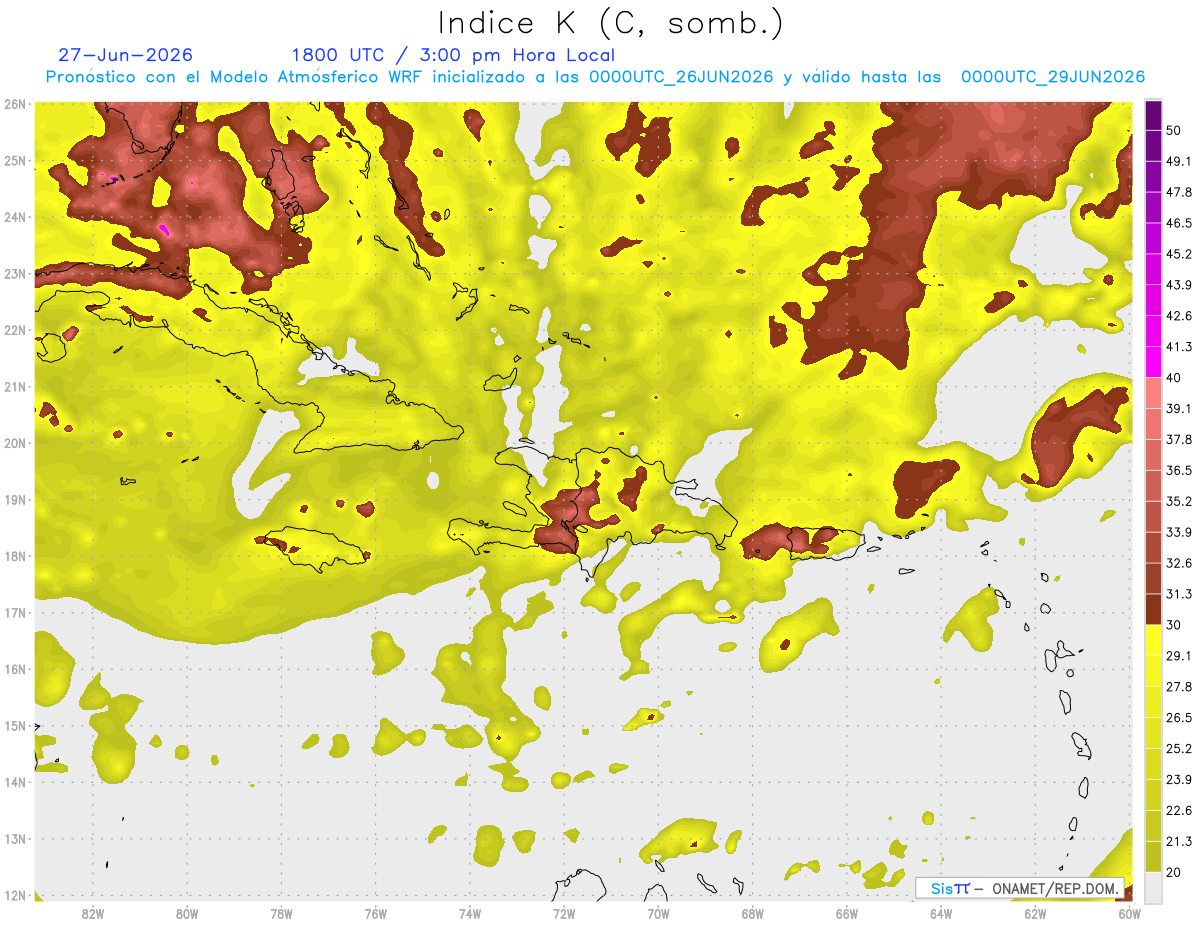Click the '25N' latitude axis label
The height and width of the screenshot is (927, 1200).
(x=15, y=161)
